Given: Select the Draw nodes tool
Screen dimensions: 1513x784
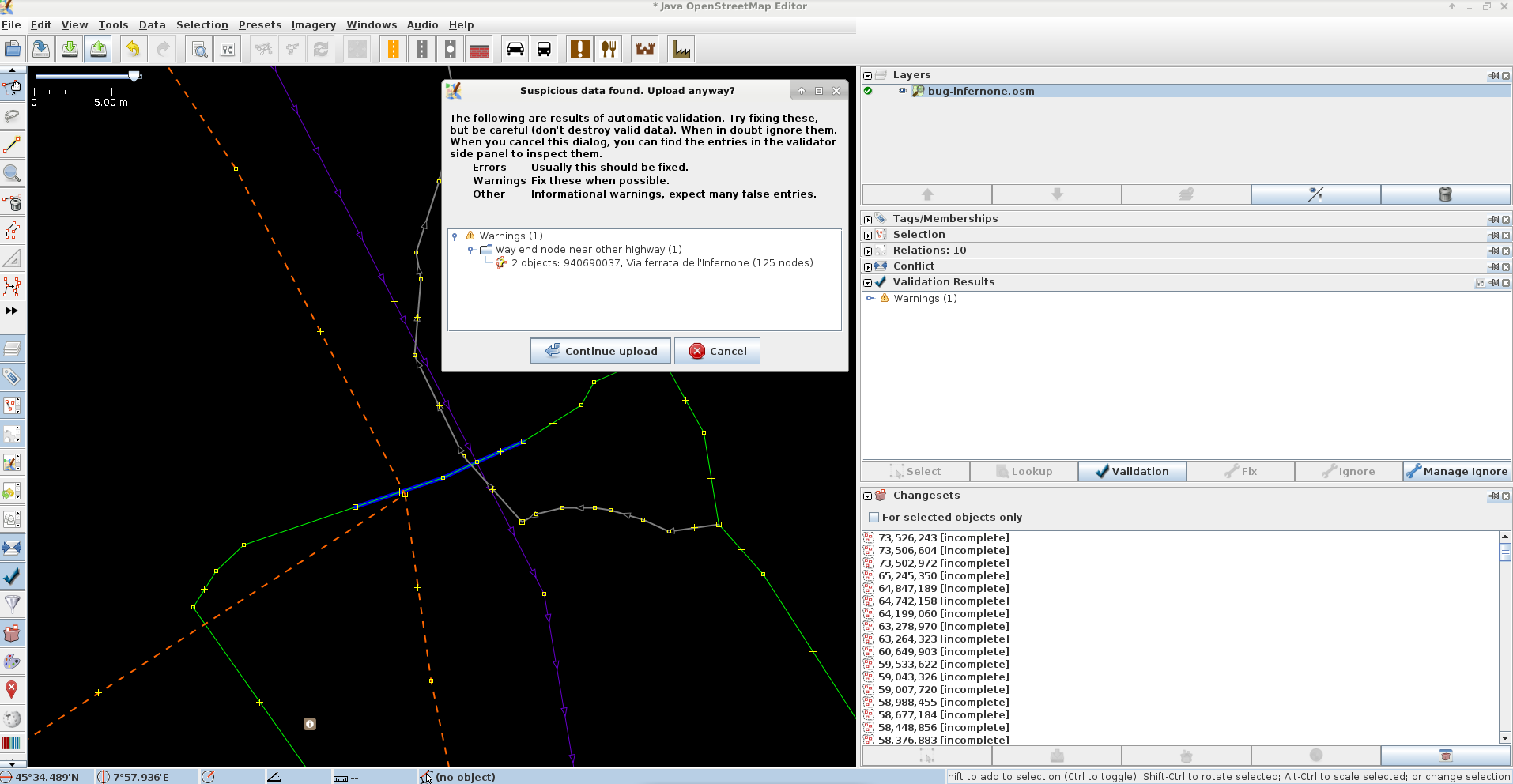Looking at the screenshot, I should (12, 145).
